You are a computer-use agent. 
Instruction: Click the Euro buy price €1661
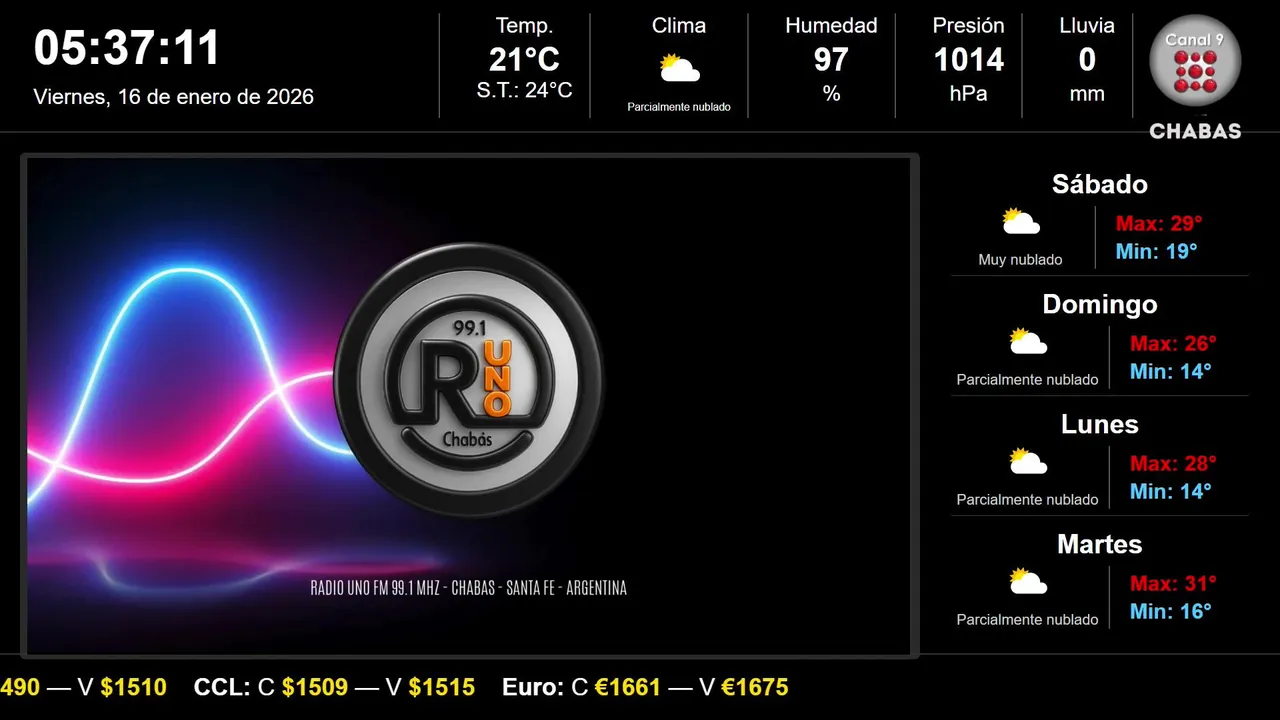628,687
